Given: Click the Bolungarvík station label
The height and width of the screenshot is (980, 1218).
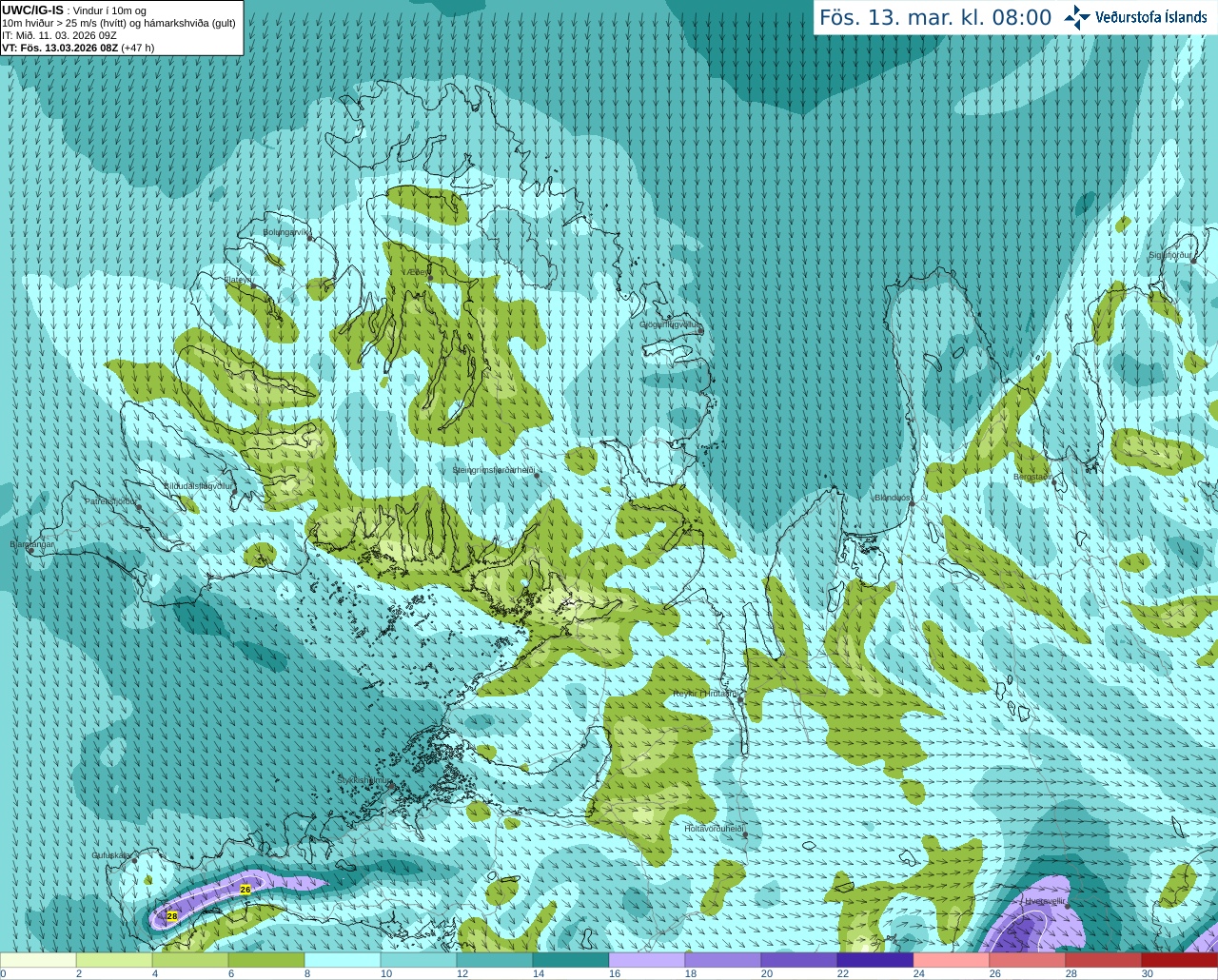Looking at the screenshot, I should (285, 232).
